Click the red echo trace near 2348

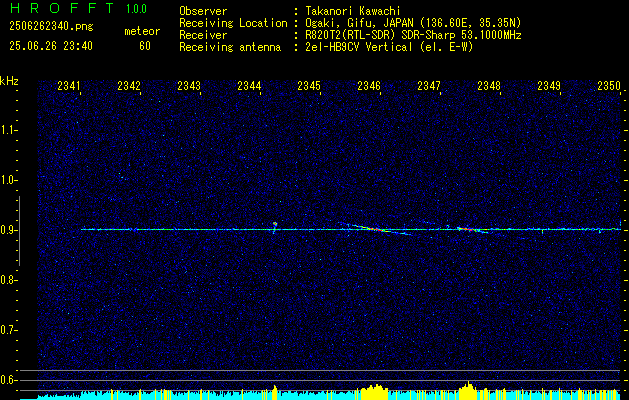[469, 229]
